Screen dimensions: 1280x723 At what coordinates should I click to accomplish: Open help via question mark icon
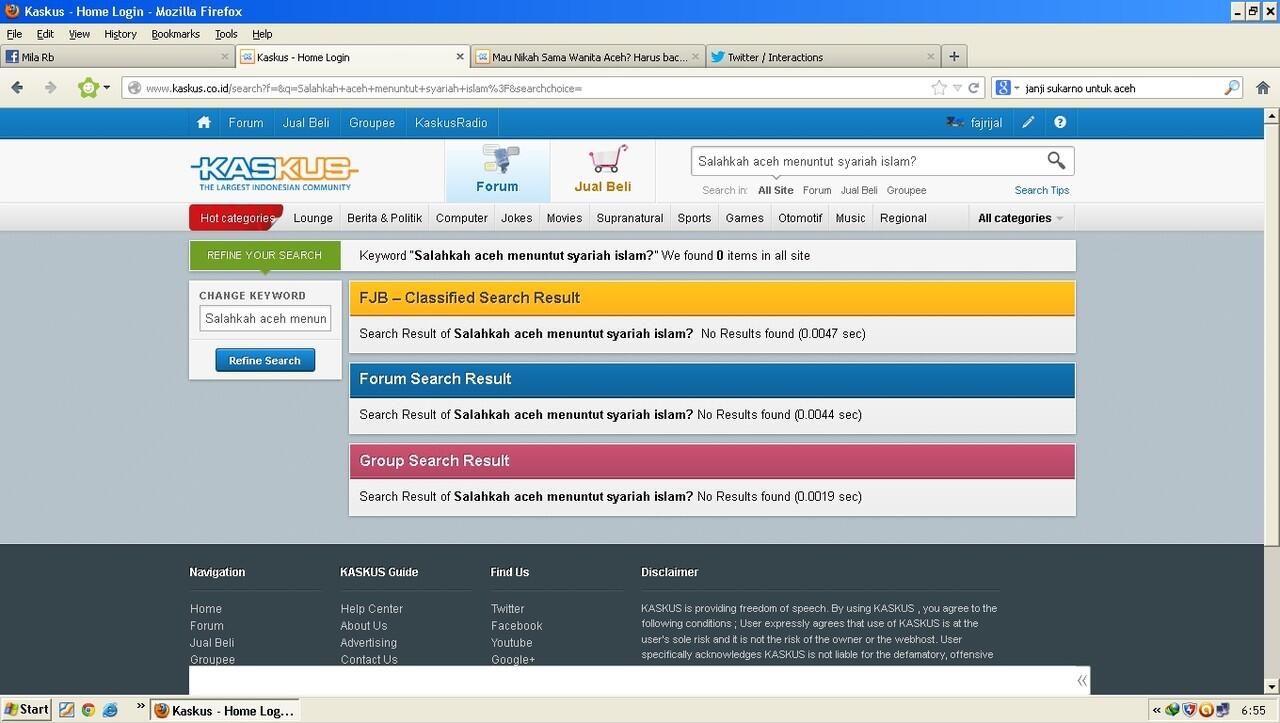1060,123
